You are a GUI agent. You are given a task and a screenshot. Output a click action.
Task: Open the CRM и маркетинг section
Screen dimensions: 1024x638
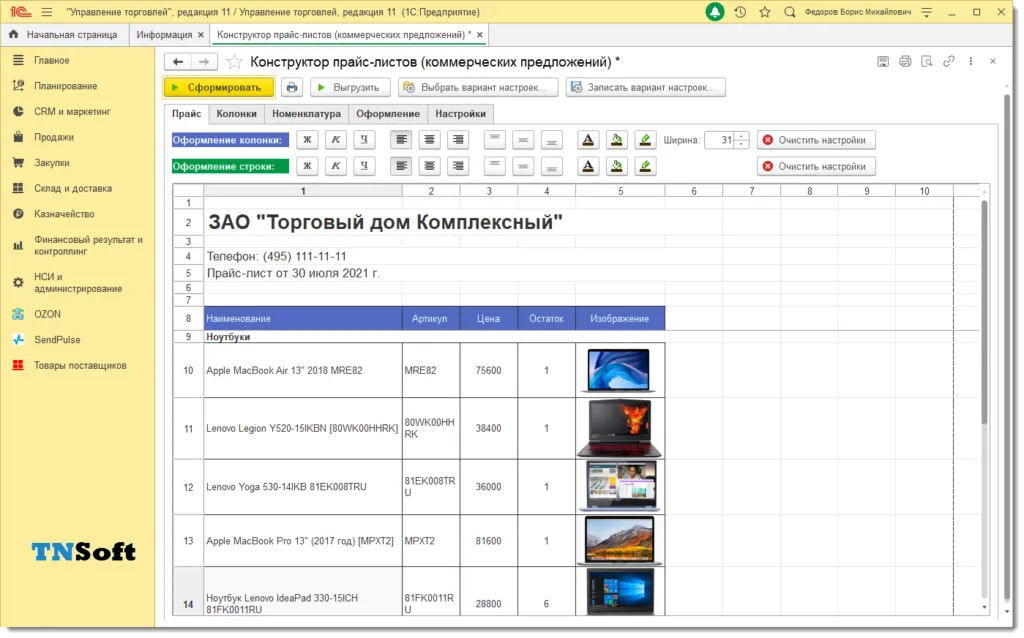click(72, 112)
